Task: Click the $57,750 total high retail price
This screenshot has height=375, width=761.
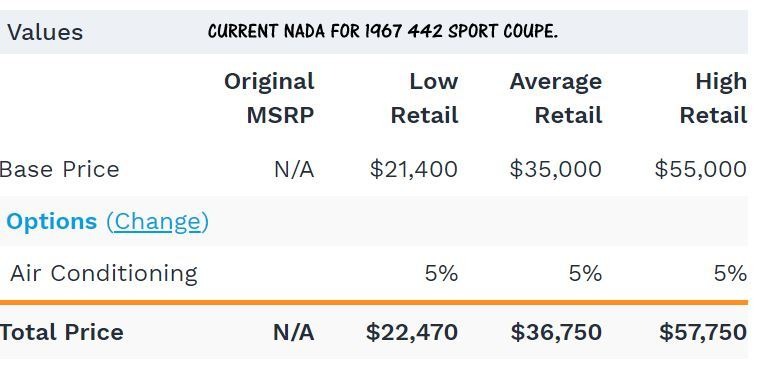Action: 703,333
